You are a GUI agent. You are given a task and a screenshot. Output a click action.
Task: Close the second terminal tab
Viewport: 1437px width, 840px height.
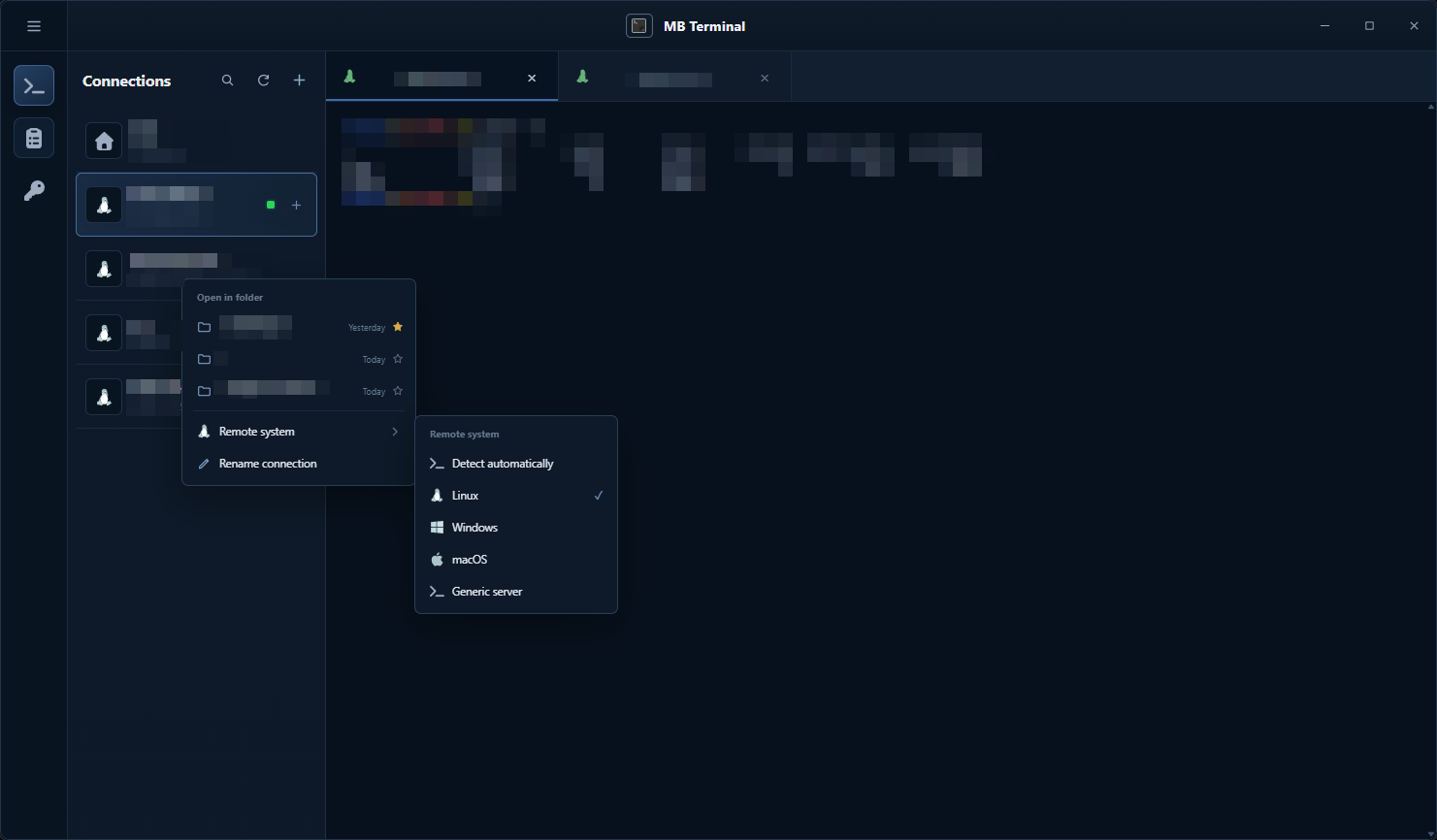[x=765, y=79]
